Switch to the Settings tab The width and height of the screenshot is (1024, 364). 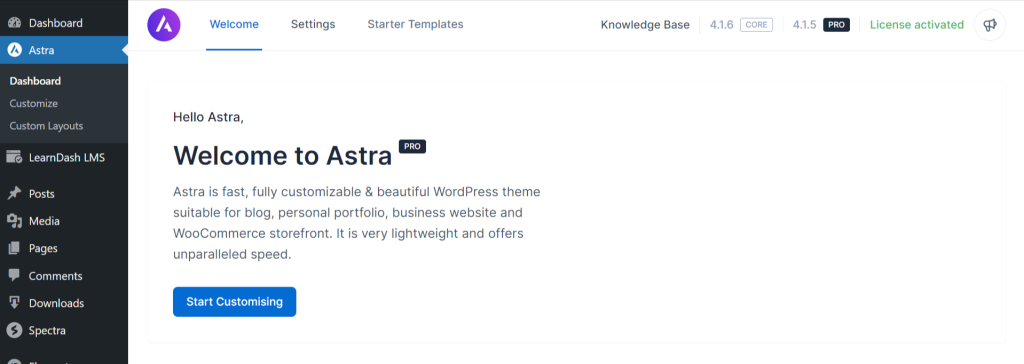tap(313, 25)
